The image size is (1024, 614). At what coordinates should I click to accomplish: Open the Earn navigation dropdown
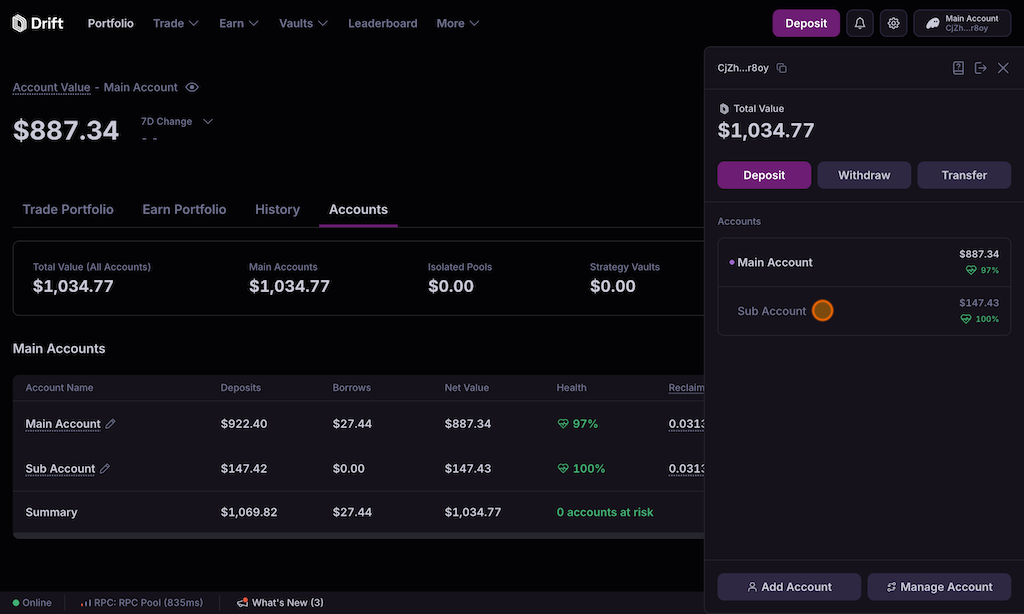pyautogui.click(x=239, y=23)
